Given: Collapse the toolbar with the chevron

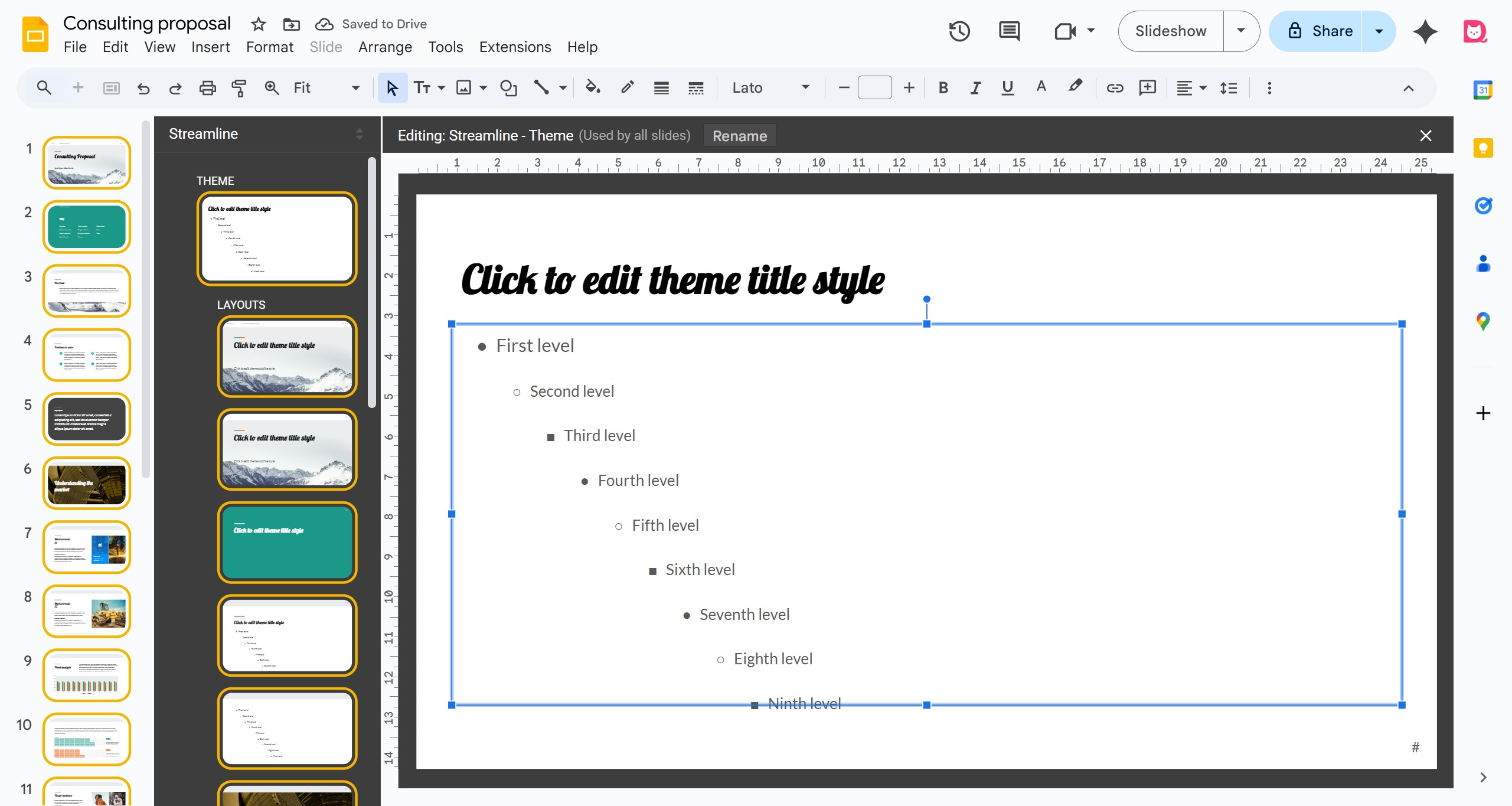Looking at the screenshot, I should pyautogui.click(x=1409, y=88).
